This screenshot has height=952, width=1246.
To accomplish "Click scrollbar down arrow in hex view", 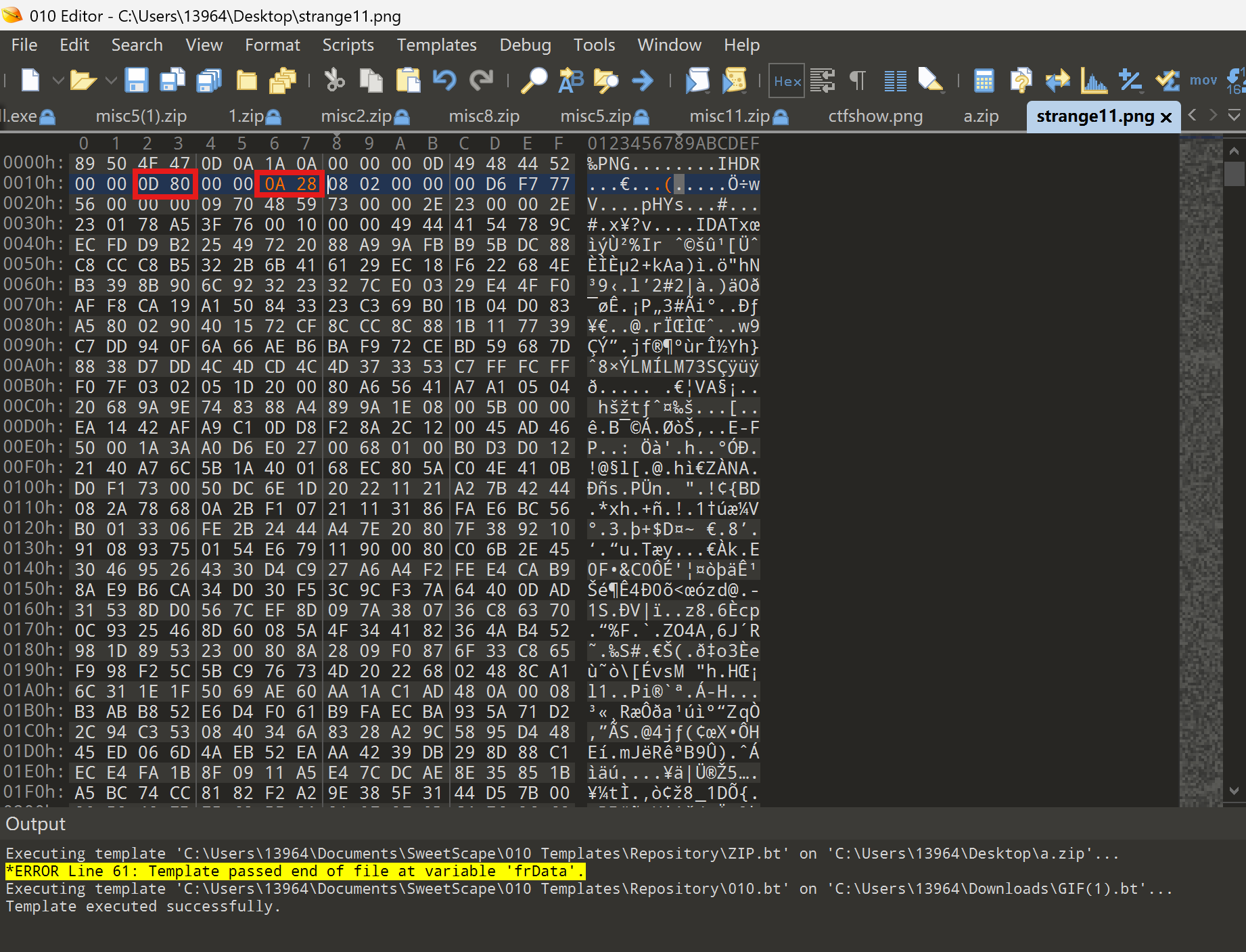I will tap(1235, 791).
